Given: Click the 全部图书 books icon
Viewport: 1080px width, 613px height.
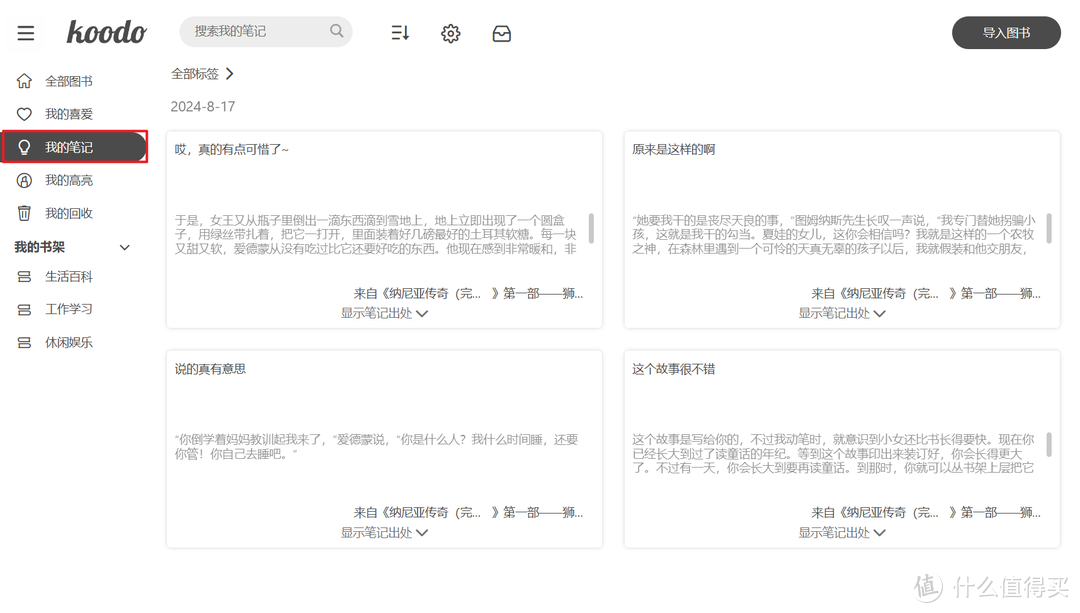Looking at the screenshot, I should pyautogui.click(x=22, y=80).
